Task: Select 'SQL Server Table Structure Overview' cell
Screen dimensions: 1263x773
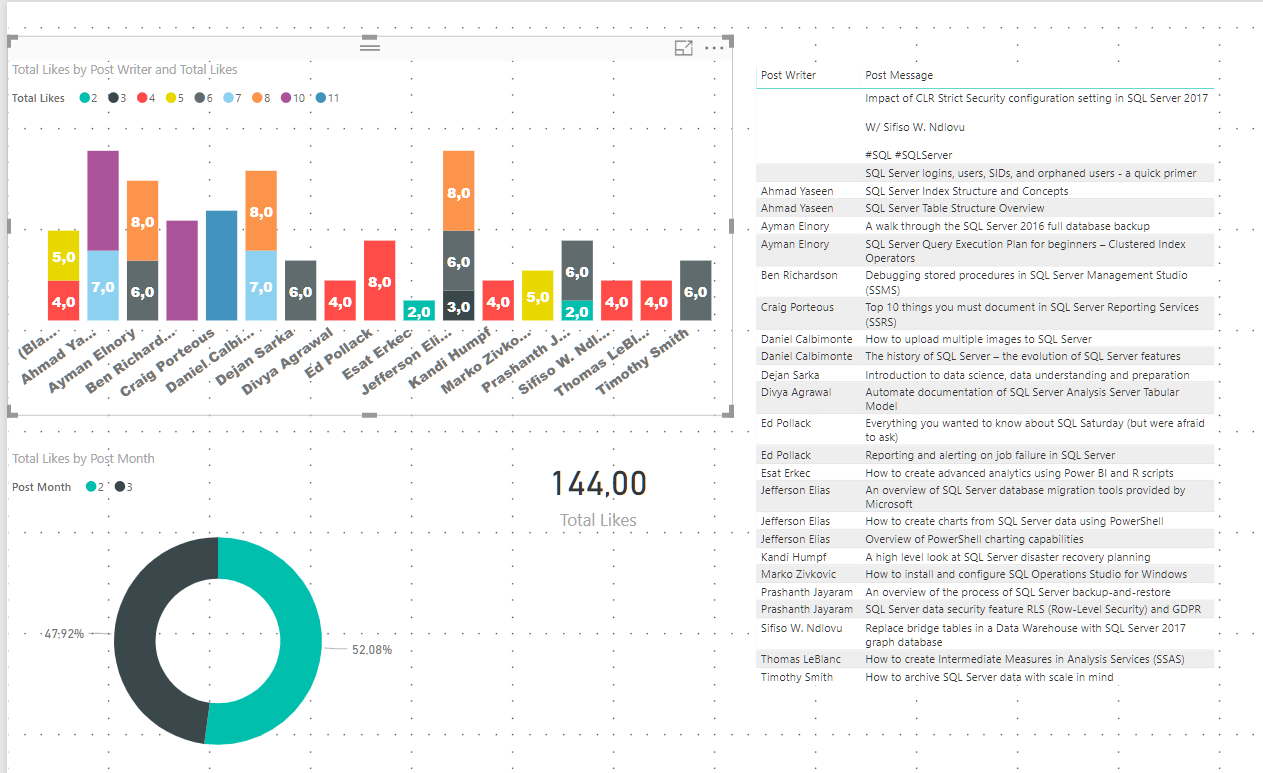Action: pyautogui.click(x=955, y=208)
